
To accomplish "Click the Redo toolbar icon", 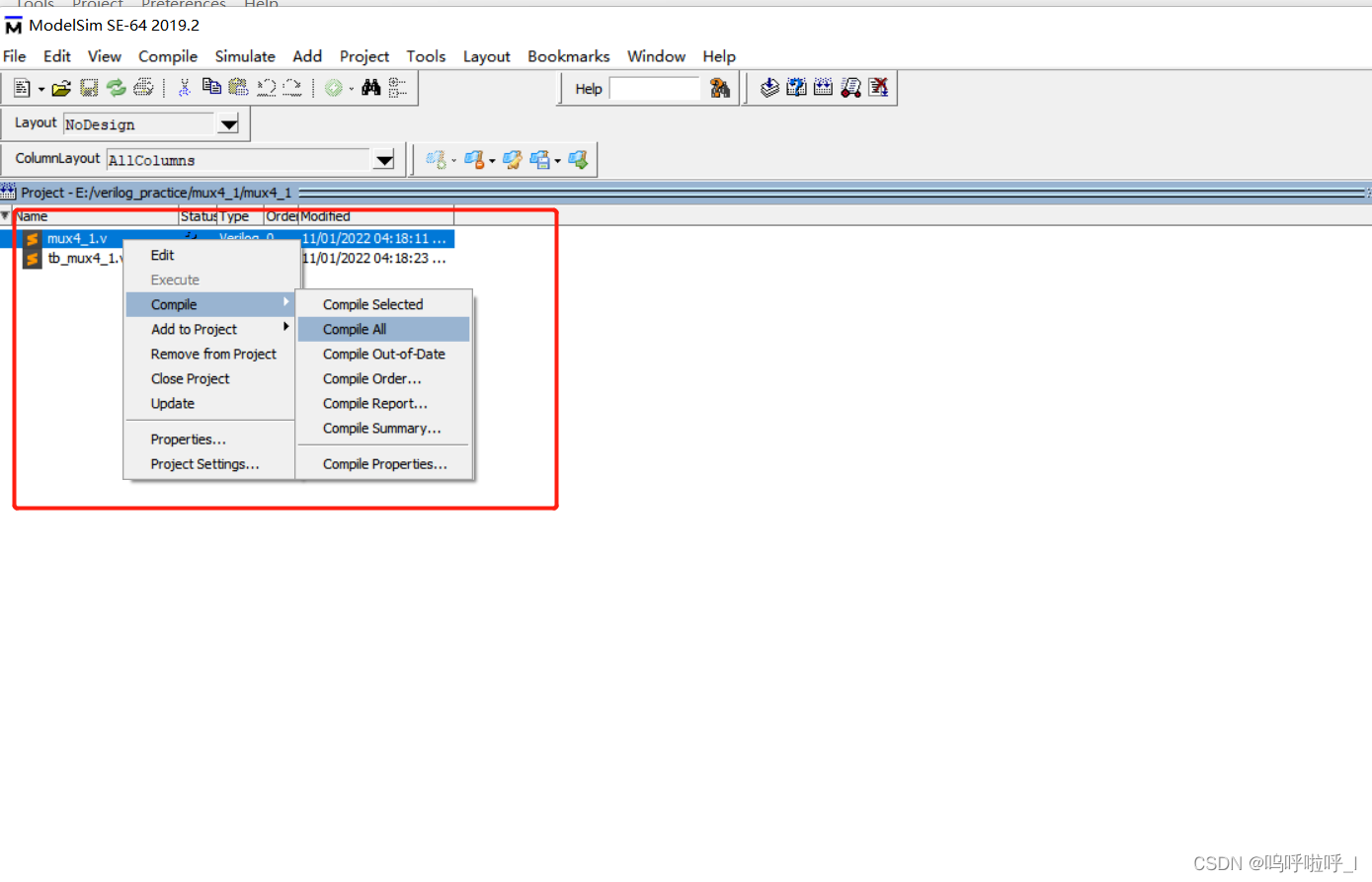I will click(292, 88).
